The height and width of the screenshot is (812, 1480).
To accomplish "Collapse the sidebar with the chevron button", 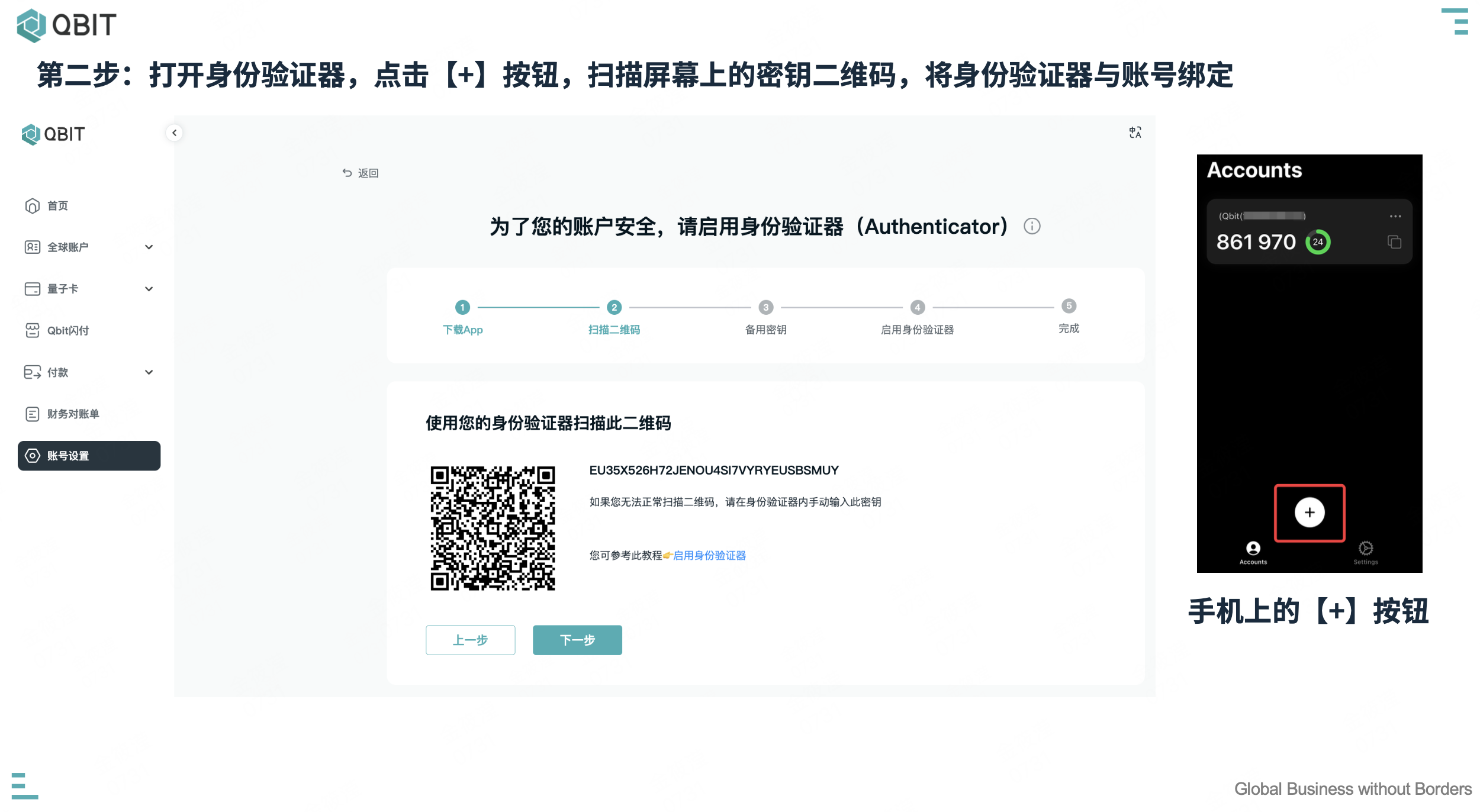I will coord(174,133).
